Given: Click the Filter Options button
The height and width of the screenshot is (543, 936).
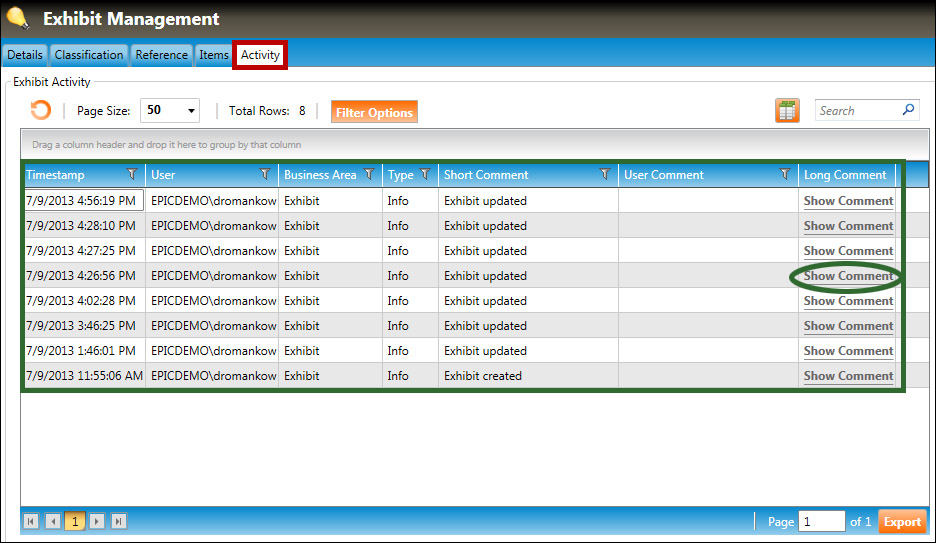Looking at the screenshot, I should coord(374,112).
